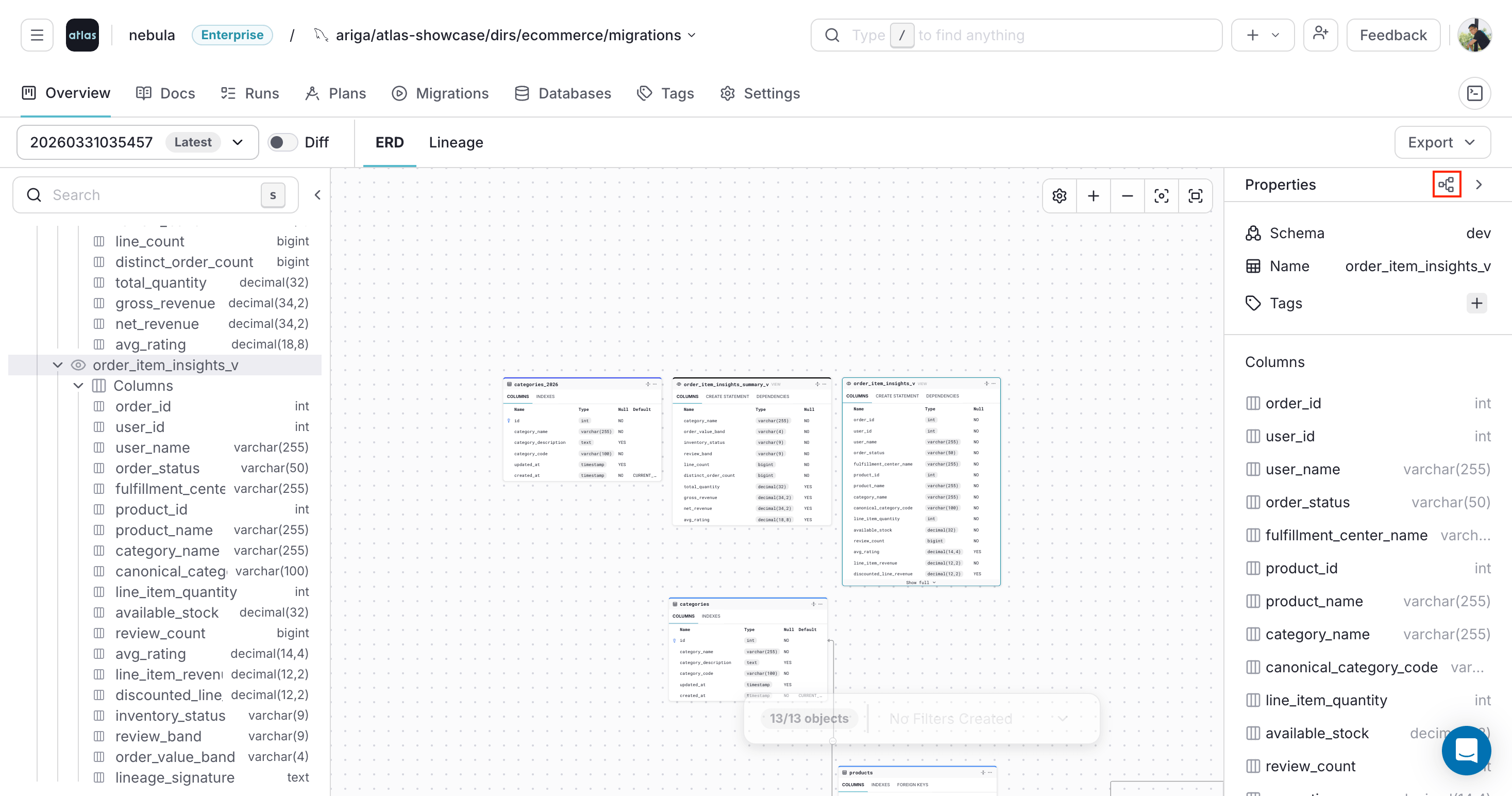Screen dimensions: 1512x796
Task: Open the No Filters Created dropdown
Action: (x=1063, y=719)
